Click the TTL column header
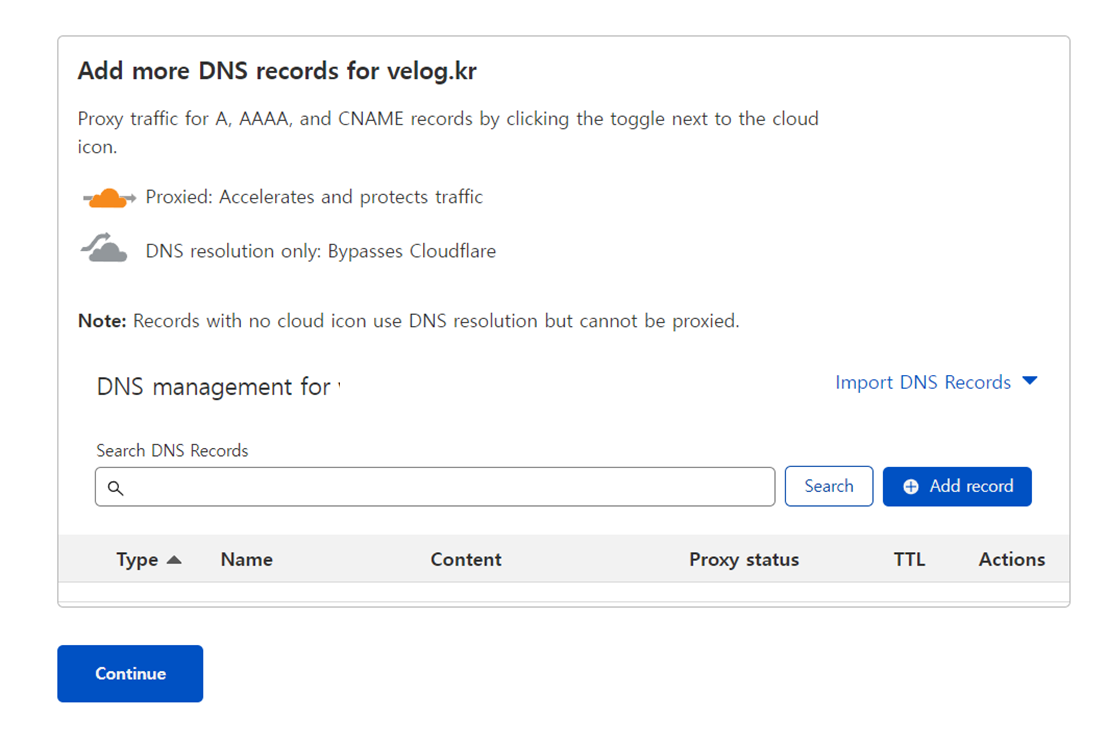 tap(909, 559)
